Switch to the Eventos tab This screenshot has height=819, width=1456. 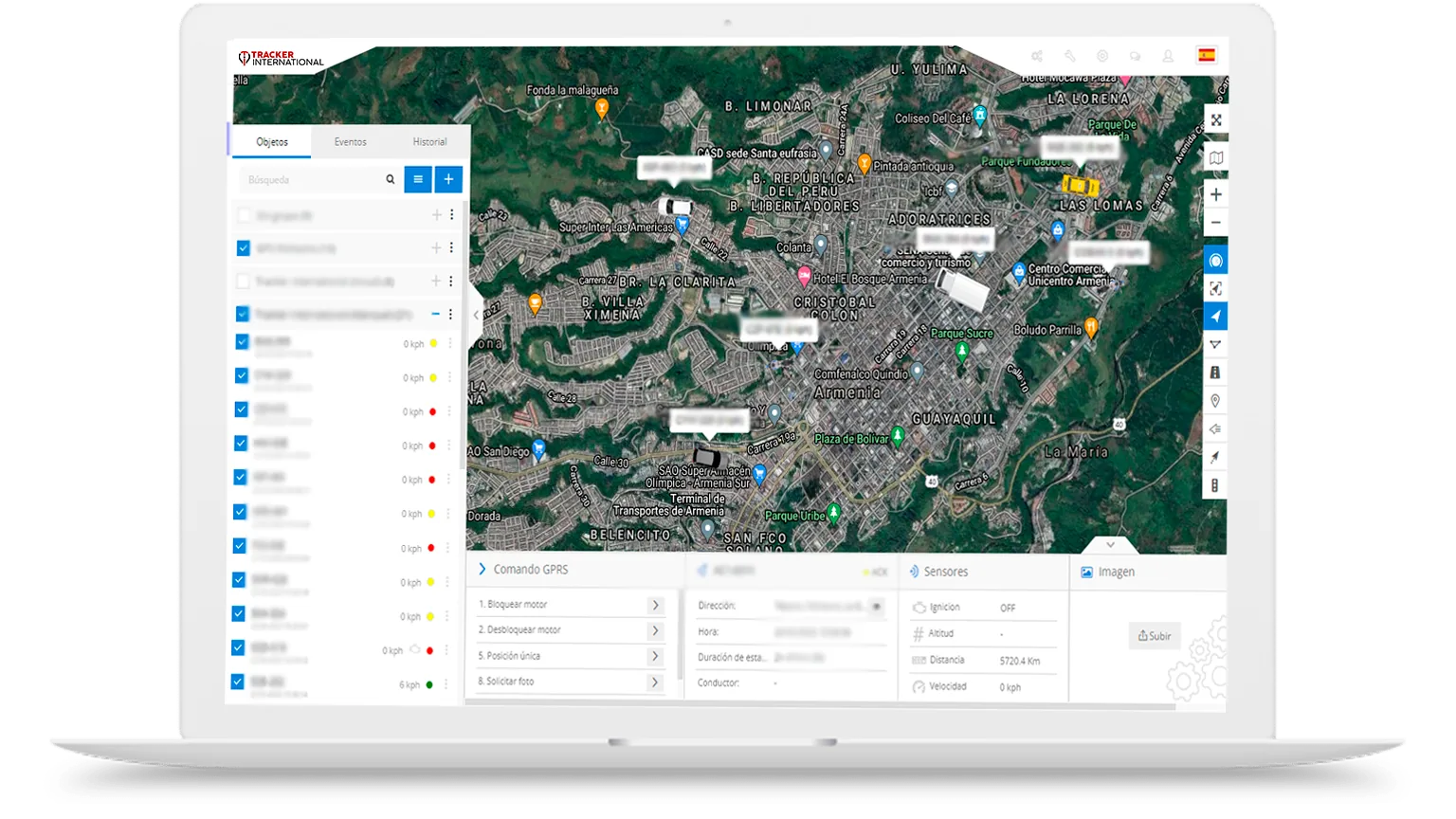[x=350, y=141]
